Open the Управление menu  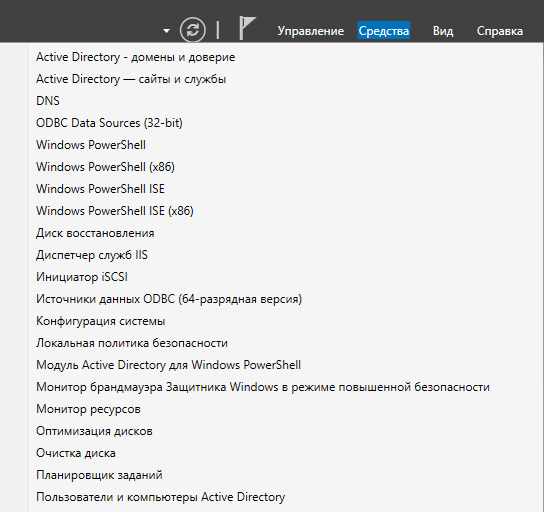click(311, 31)
